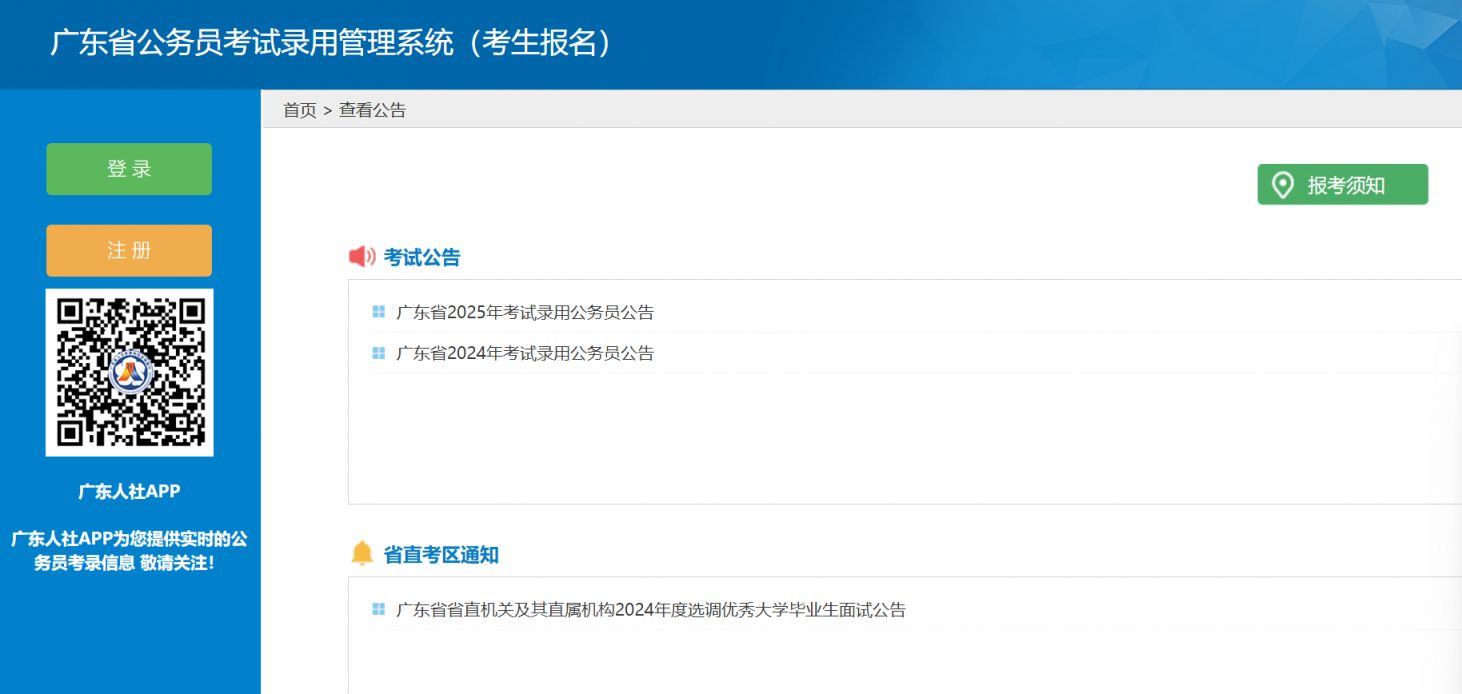Image resolution: width=1462 pixels, height=694 pixels.
Task: Click the 省直考区通知 section heading
Action: 441,555
